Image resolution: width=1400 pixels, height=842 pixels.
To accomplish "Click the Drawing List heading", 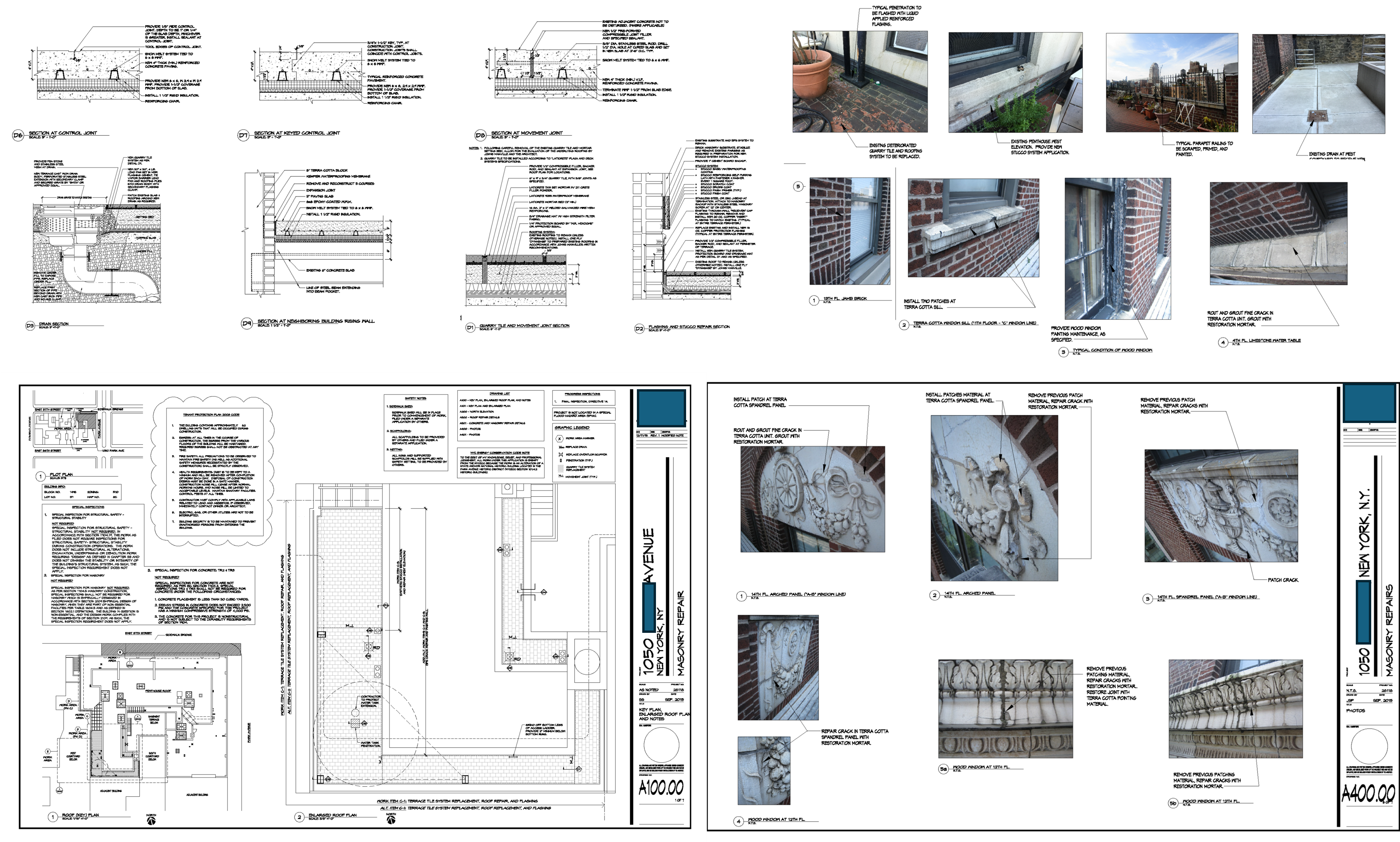I will pos(500,393).
